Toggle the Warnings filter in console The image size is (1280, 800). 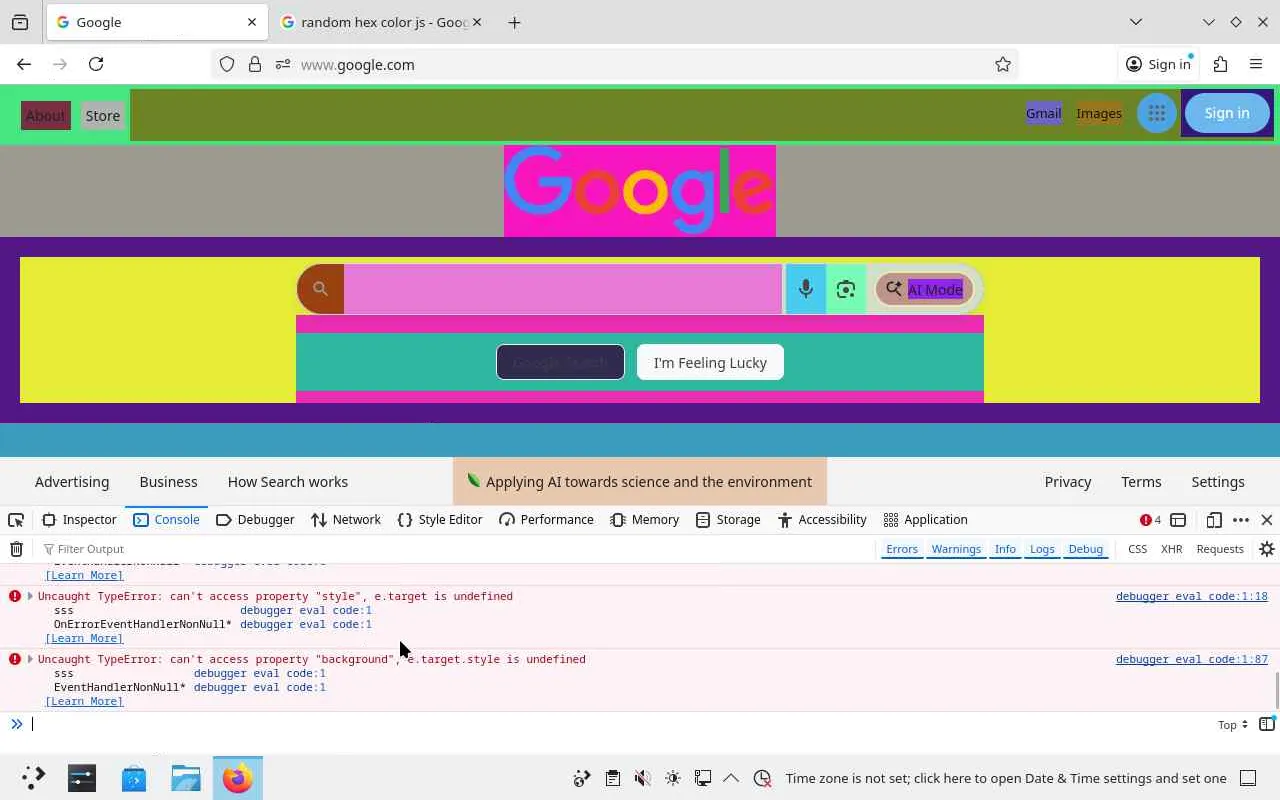pos(956,549)
